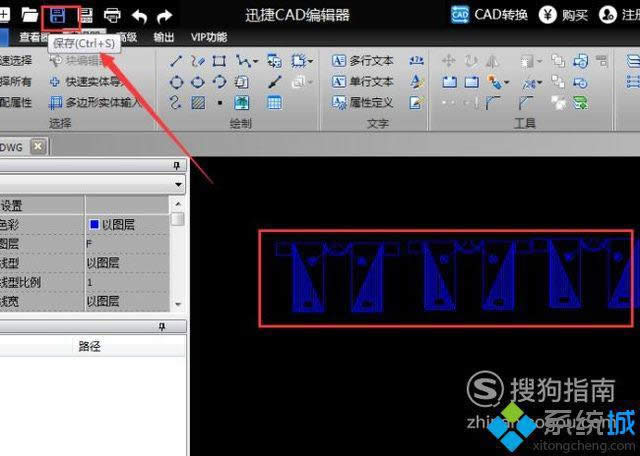640x456 pixels.
Task: Close the DWG document tab
Action: point(38,147)
